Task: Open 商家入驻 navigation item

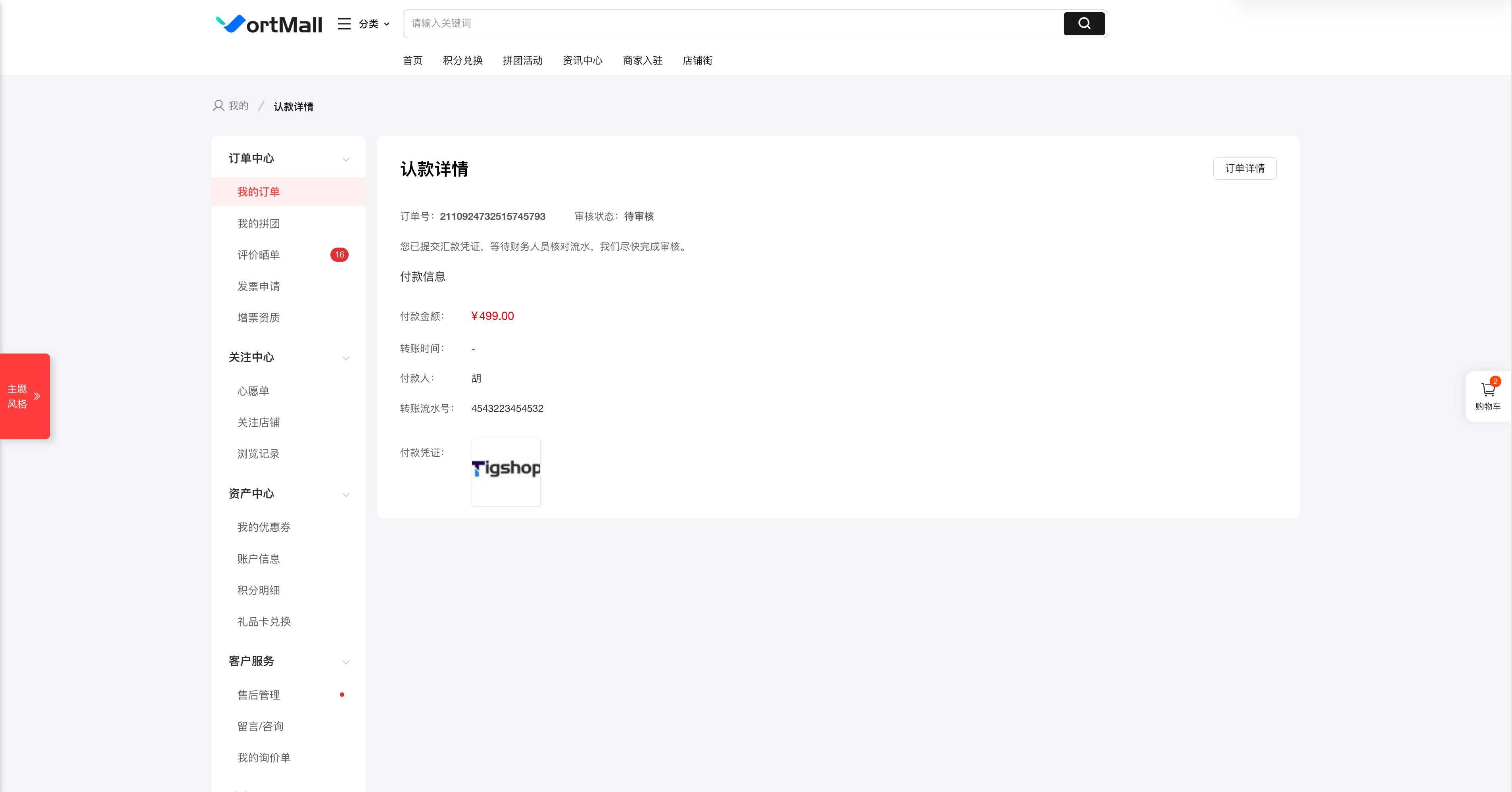Action: pyautogui.click(x=643, y=60)
